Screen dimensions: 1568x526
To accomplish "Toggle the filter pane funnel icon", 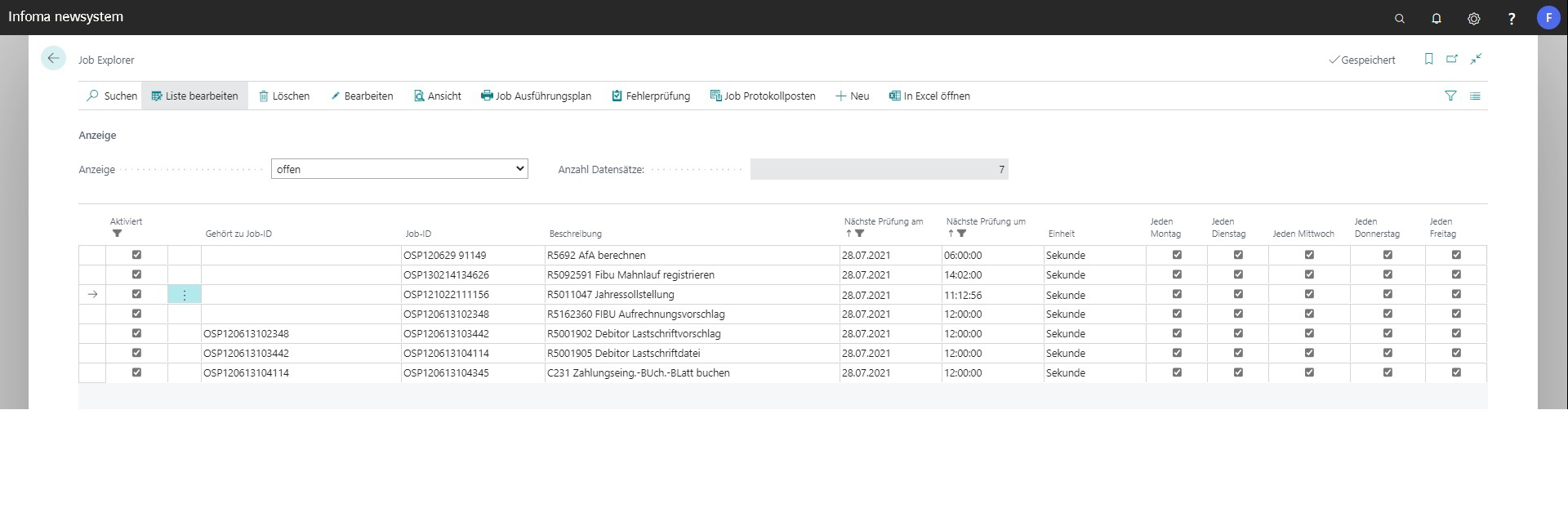I will click(x=1450, y=96).
